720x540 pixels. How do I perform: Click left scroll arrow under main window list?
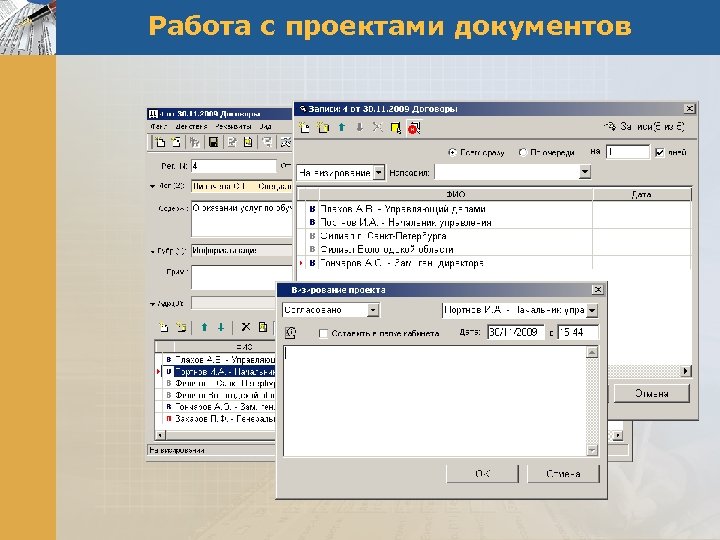tap(160, 435)
